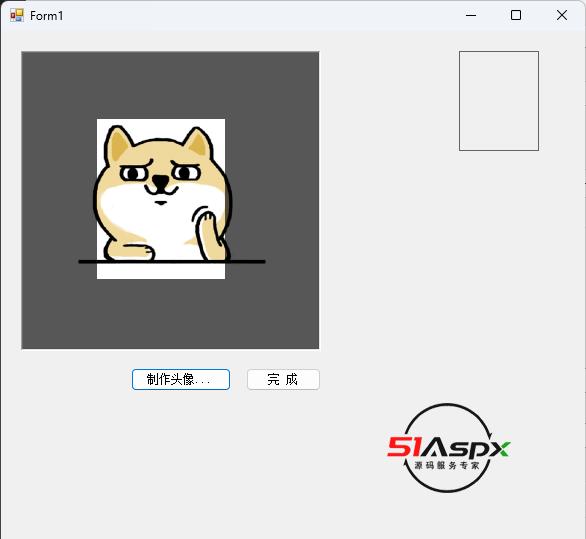Close the Form1 window
This screenshot has height=539, width=586.
(x=562, y=15)
